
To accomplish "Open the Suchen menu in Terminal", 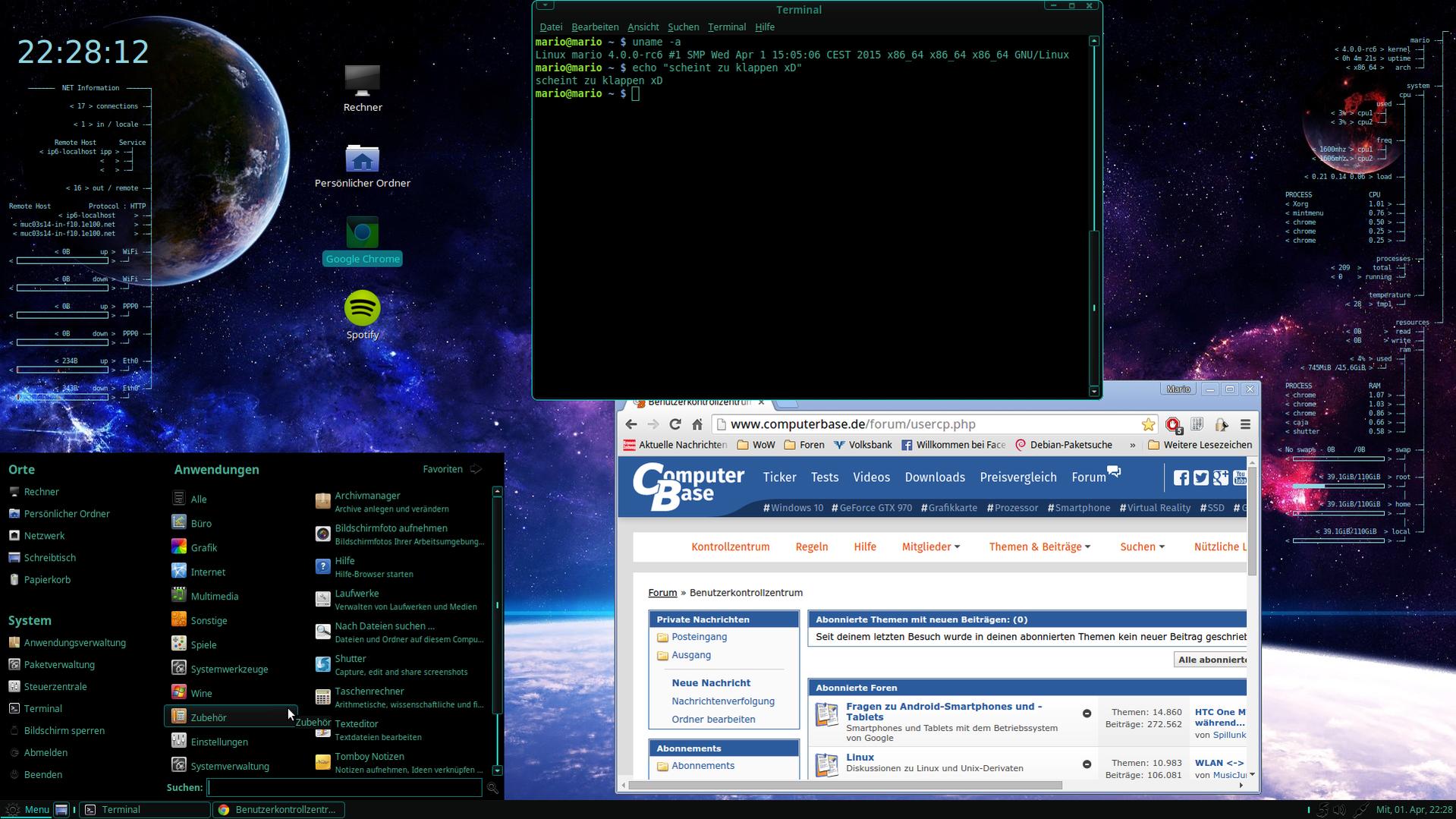I will (x=683, y=27).
